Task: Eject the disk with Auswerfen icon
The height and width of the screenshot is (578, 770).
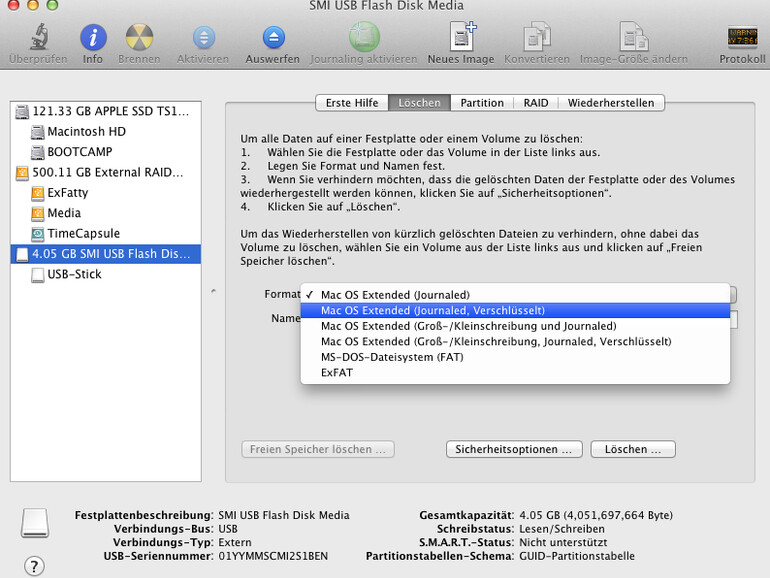Action: coord(273,38)
